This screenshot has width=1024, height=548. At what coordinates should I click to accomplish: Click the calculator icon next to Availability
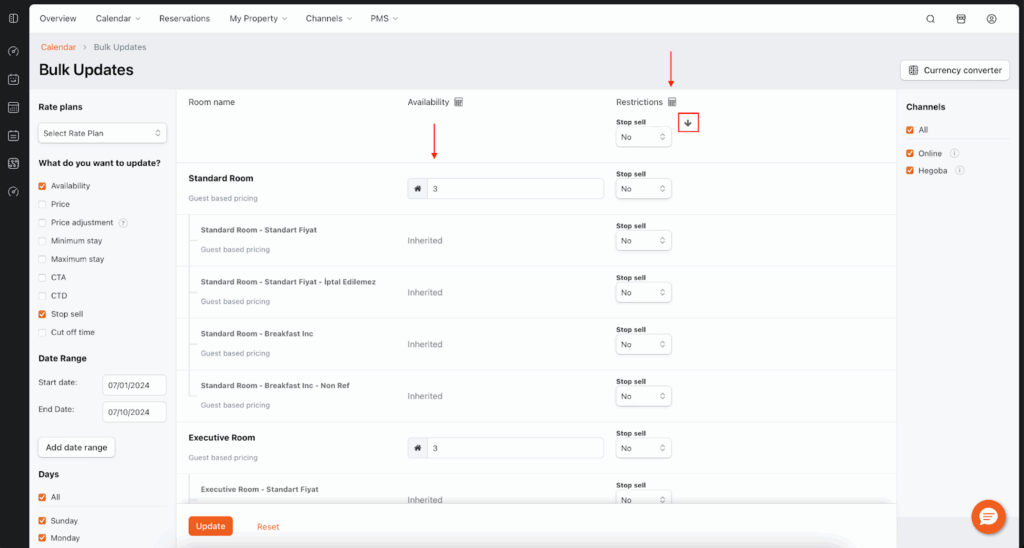[x=458, y=102]
